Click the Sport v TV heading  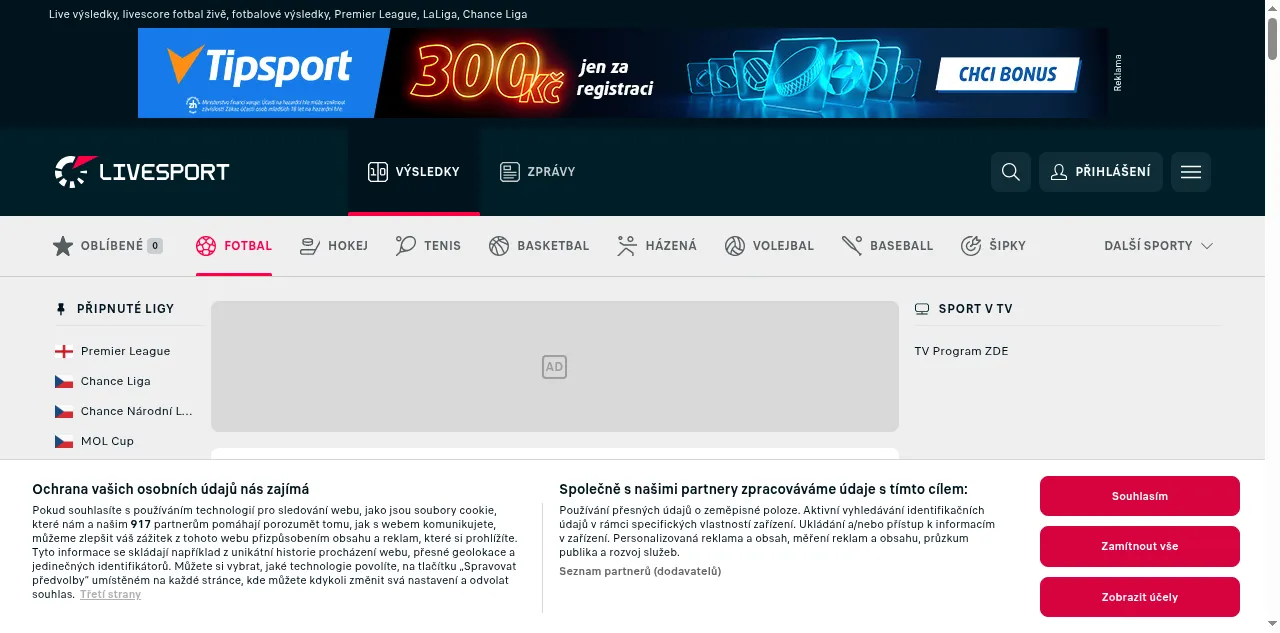[x=975, y=309]
